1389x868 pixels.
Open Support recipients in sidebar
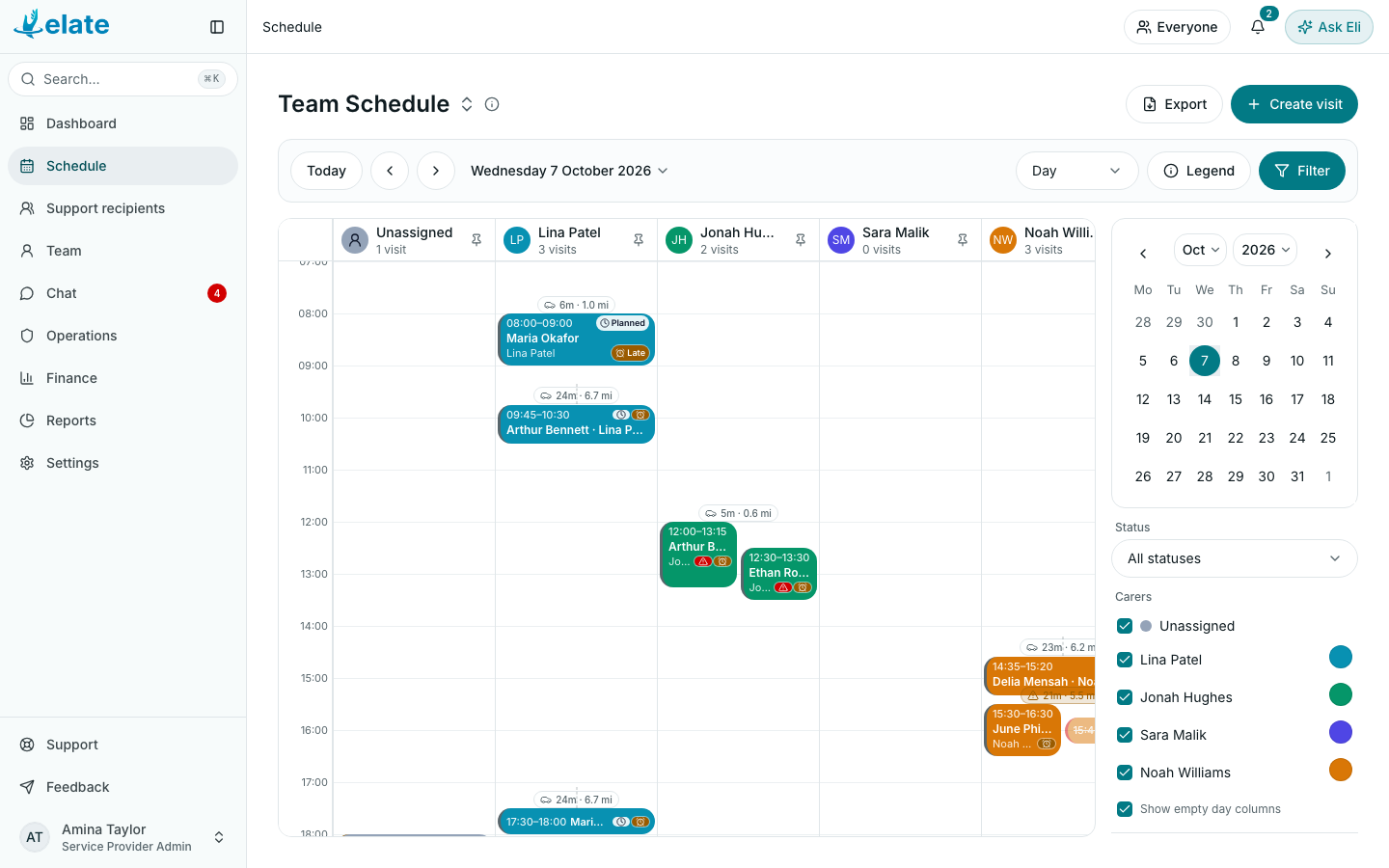(x=123, y=208)
